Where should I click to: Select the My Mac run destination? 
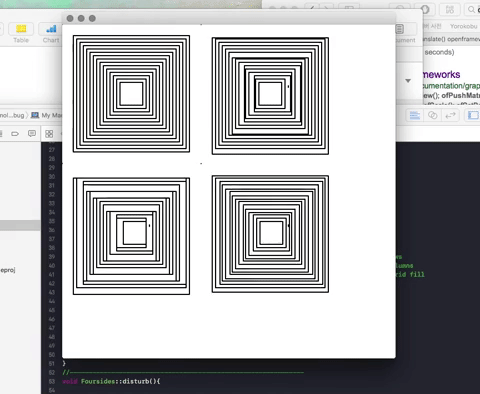46,115
